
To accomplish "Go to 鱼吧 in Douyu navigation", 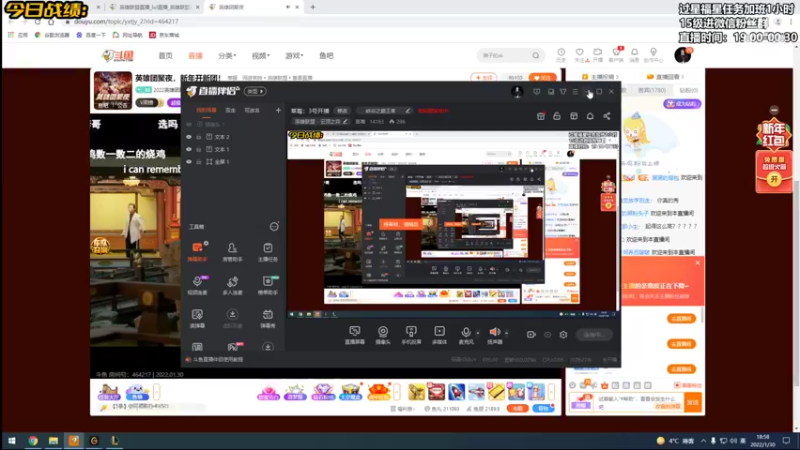I will (x=326, y=56).
